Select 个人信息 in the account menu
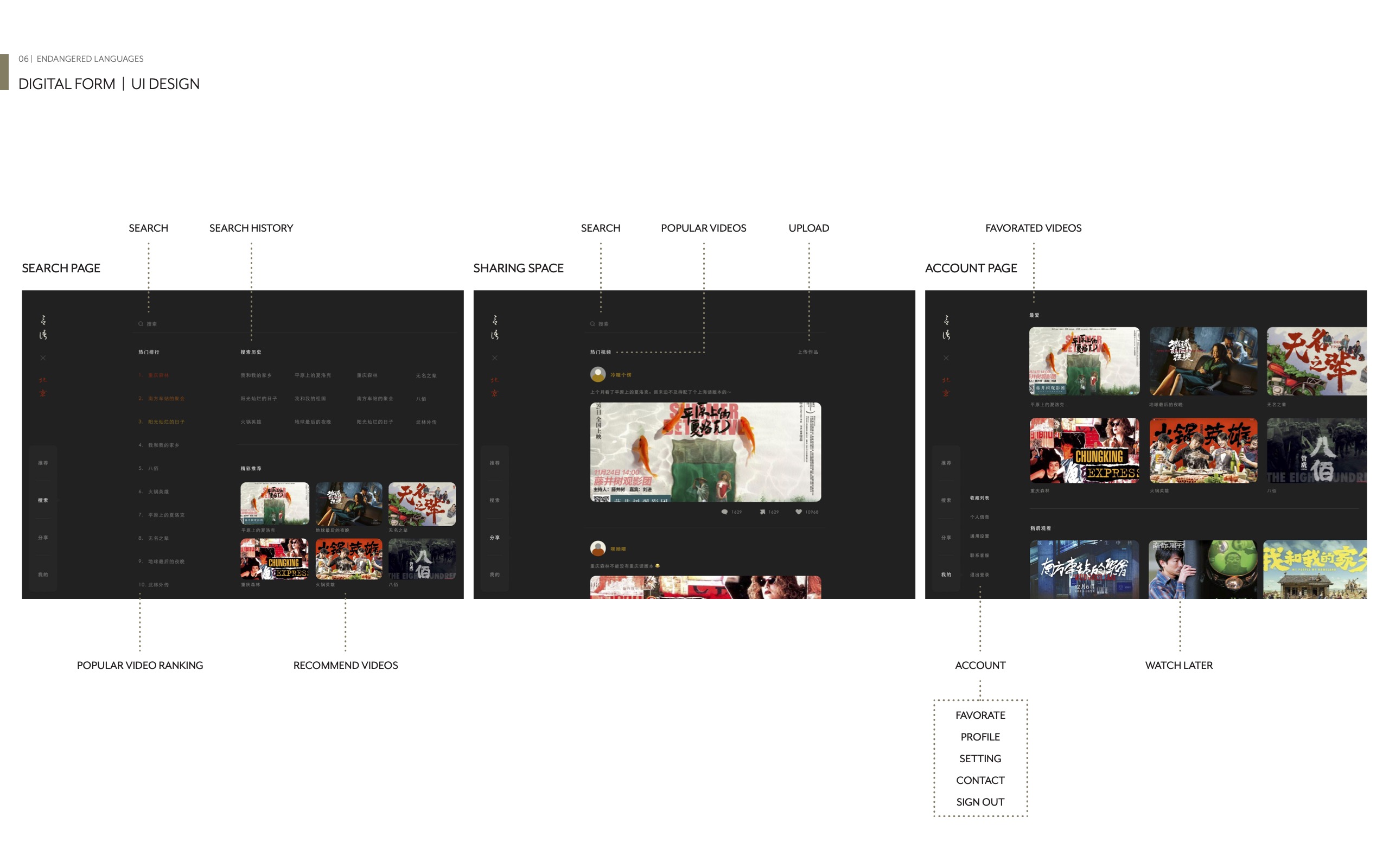 coord(980,516)
